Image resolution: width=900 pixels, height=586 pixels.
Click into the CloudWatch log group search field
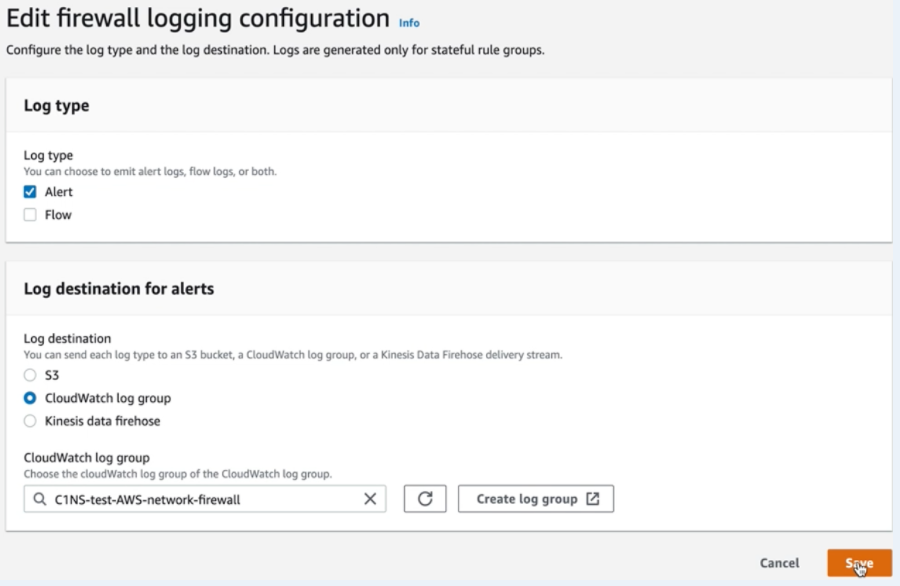coord(200,499)
